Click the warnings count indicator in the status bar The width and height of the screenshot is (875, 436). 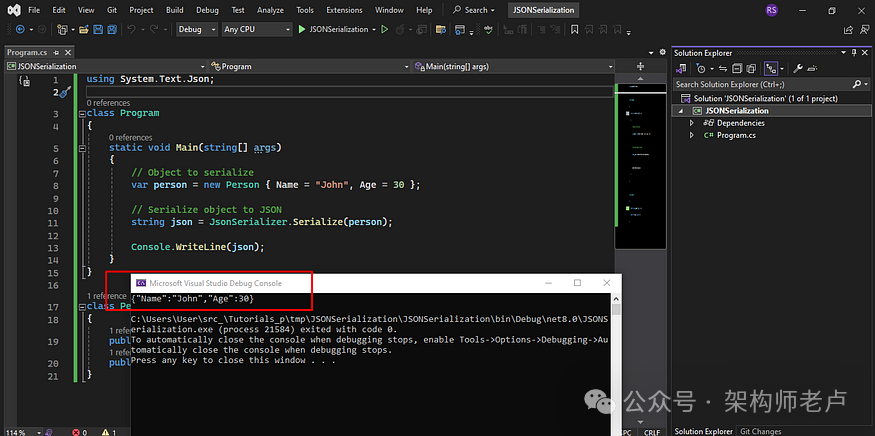(109, 432)
